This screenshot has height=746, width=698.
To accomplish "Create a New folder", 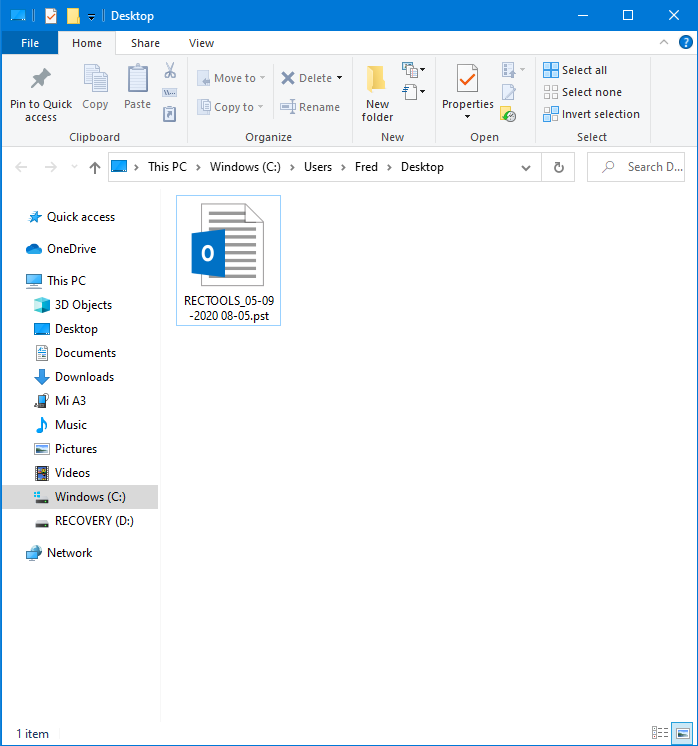I will (x=377, y=94).
